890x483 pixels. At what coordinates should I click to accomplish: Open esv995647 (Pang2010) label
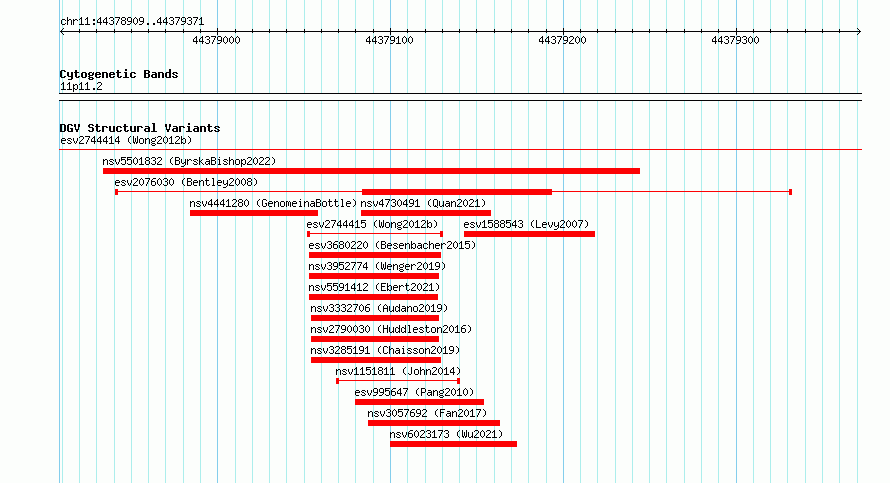pos(414,392)
